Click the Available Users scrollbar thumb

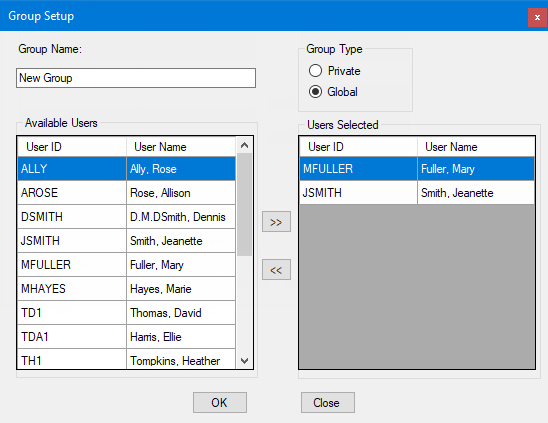(x=244, y=205)
